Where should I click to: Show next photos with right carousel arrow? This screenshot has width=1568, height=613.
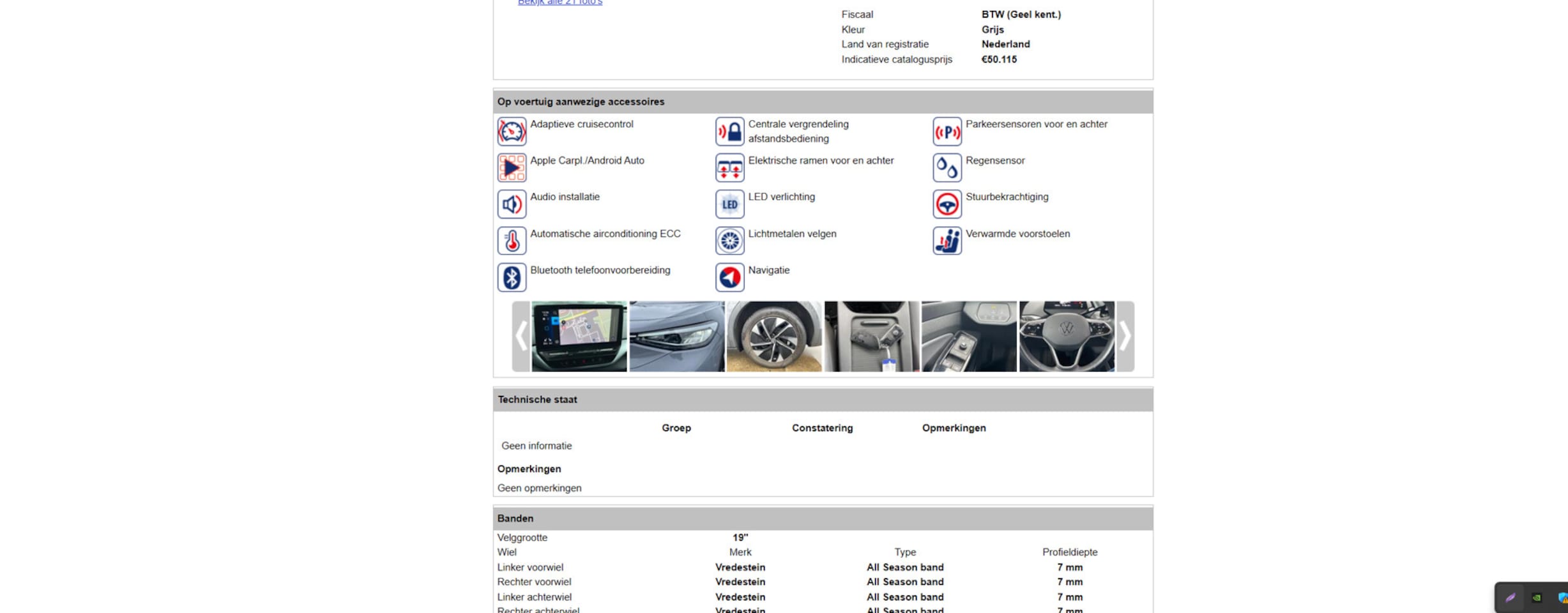(1125, 337)
